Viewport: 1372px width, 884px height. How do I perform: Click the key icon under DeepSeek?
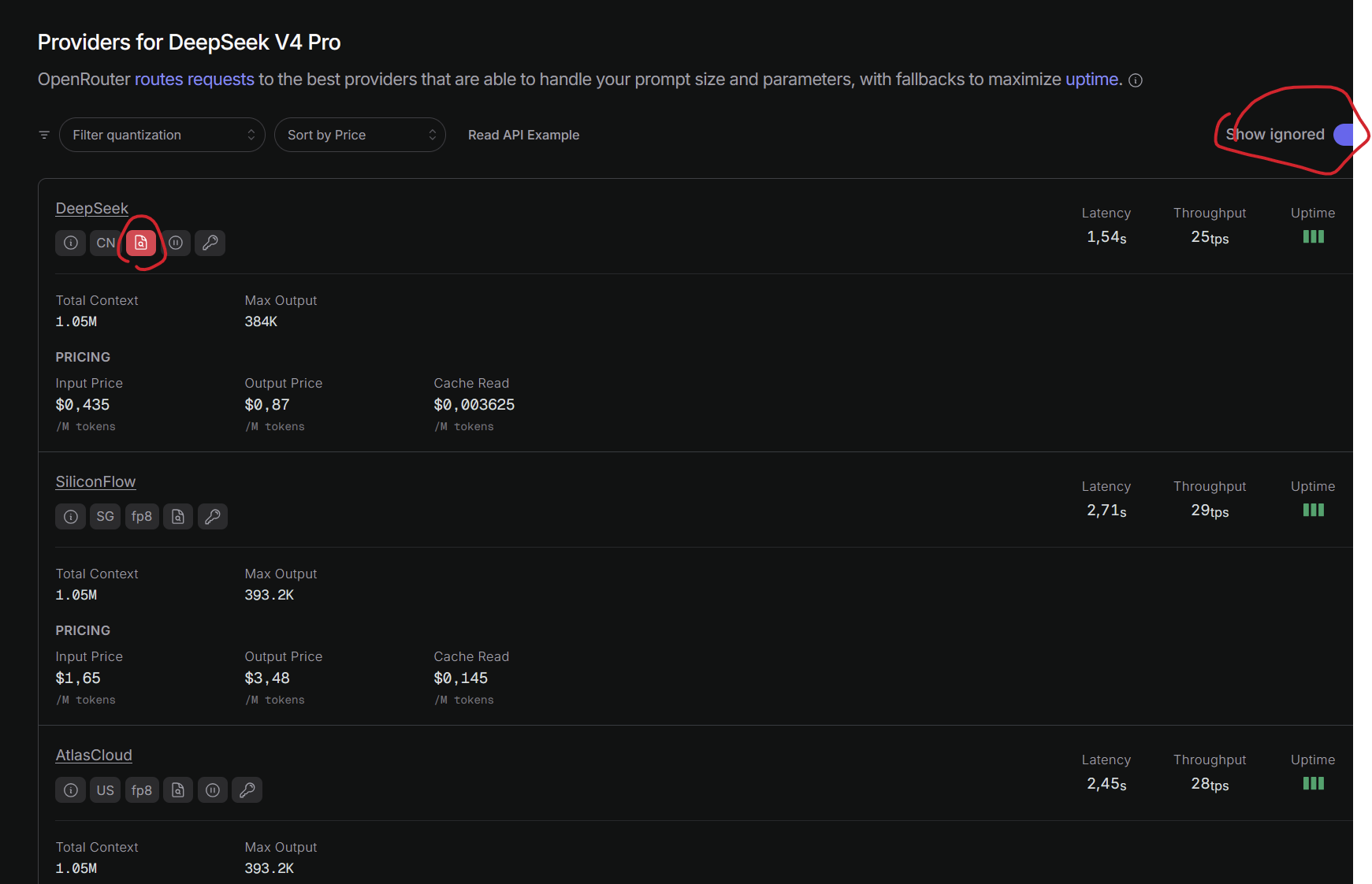(210, 243)
